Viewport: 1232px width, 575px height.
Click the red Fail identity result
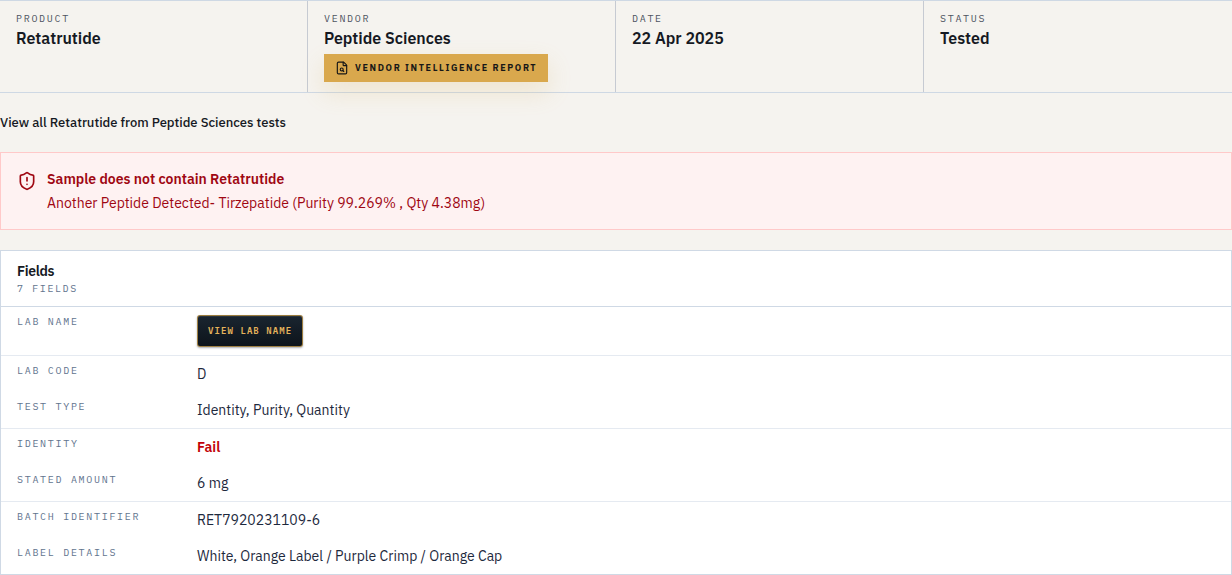[x=208, y=447]
